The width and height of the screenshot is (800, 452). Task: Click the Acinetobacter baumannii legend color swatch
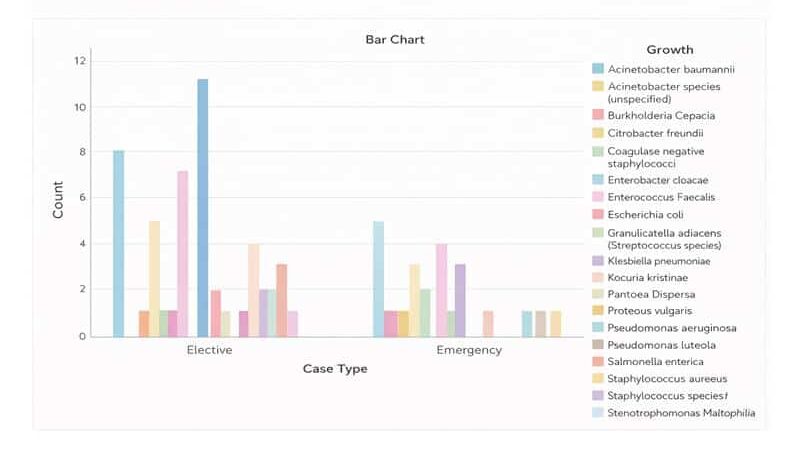598,69
